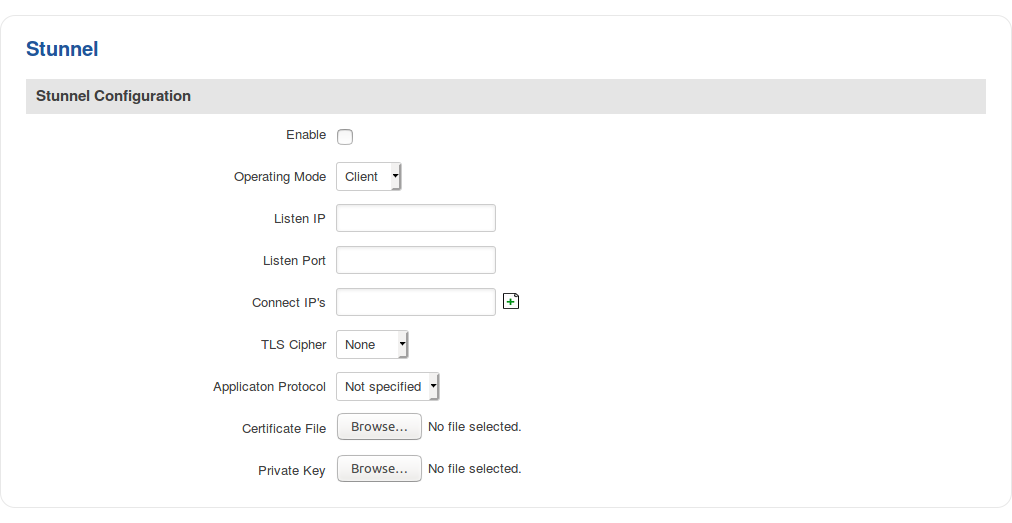Tick the Enable checkbox
Viewport: 1012px width, 523px height.
tap(345, 137)
